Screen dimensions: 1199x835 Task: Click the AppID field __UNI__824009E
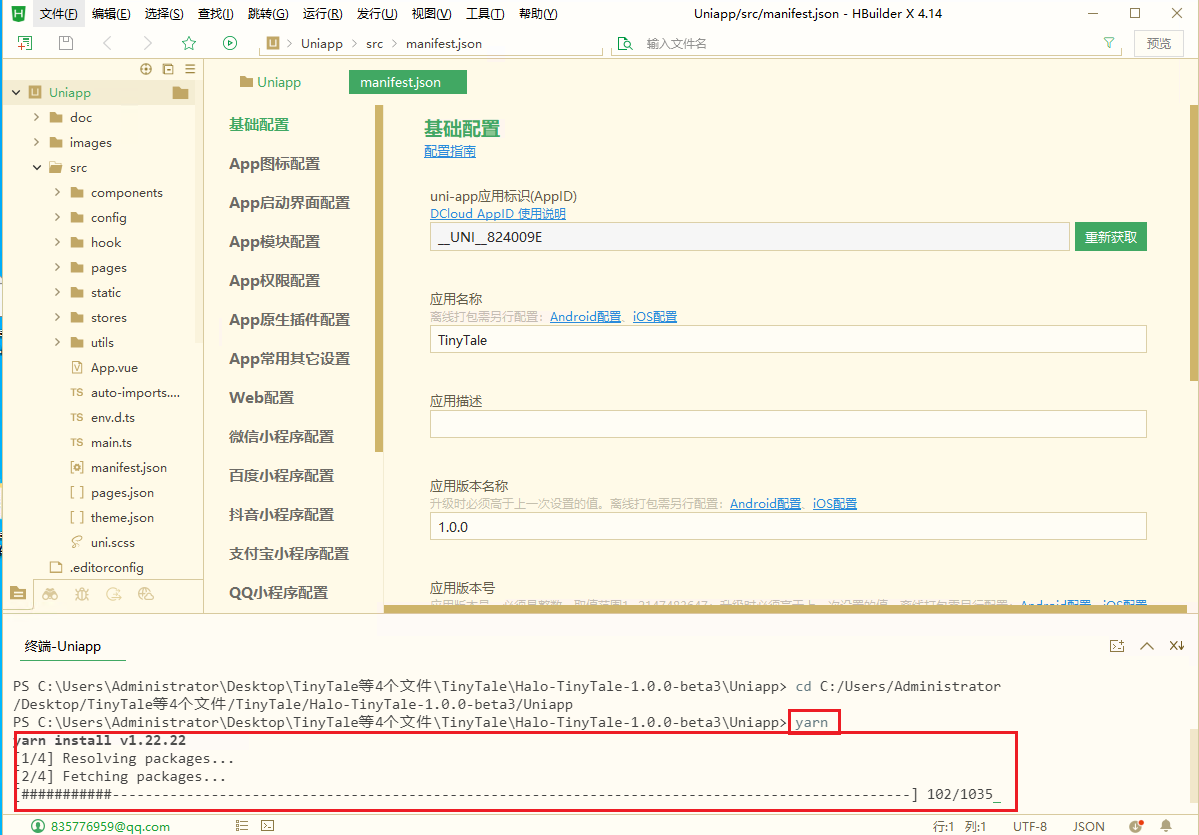pyautogui.click(x=749, y=237)
